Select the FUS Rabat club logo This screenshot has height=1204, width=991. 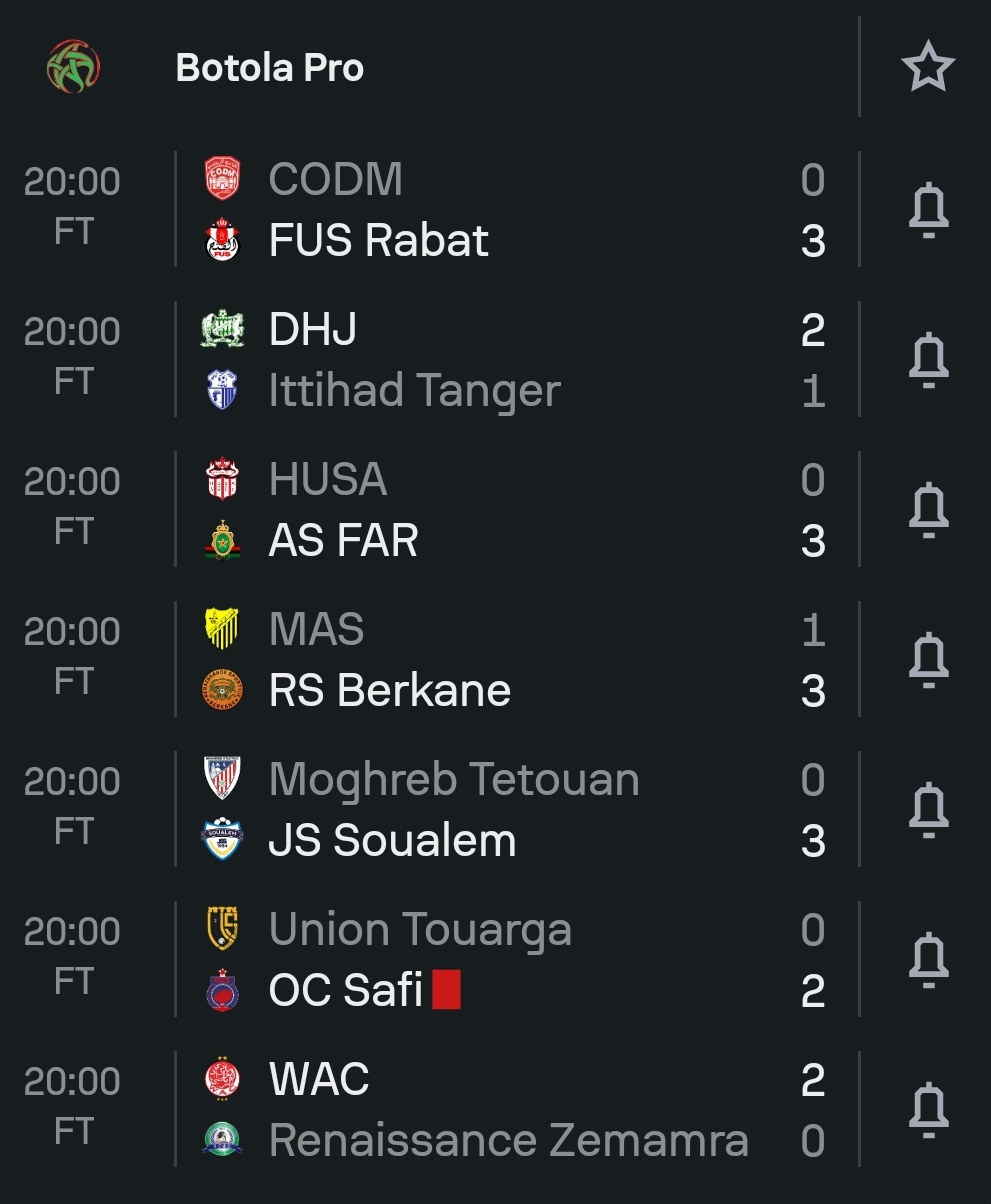coord(223,241)
